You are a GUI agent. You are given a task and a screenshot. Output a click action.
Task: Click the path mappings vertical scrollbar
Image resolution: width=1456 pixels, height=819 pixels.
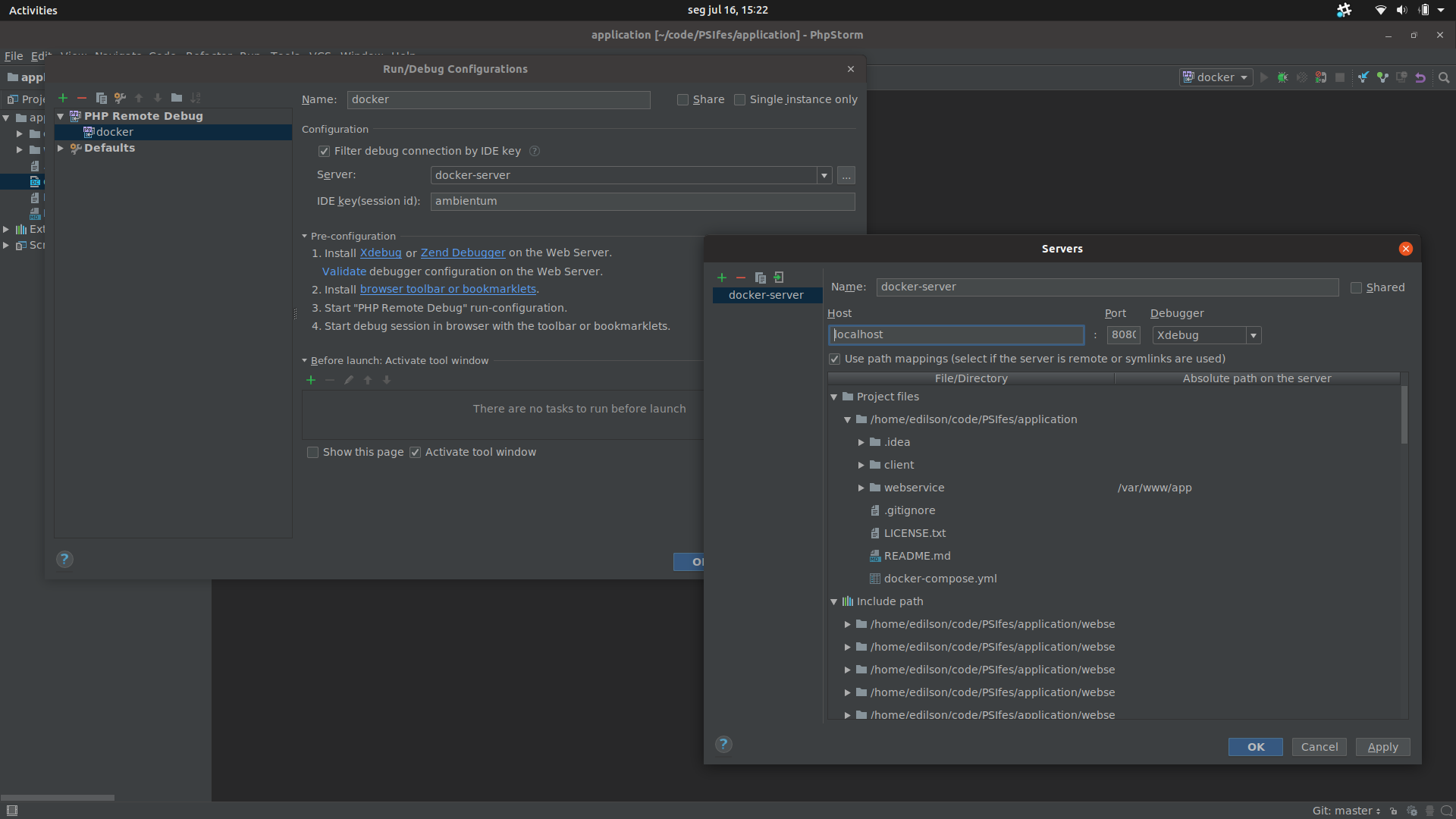click(x=1404, y=416)
